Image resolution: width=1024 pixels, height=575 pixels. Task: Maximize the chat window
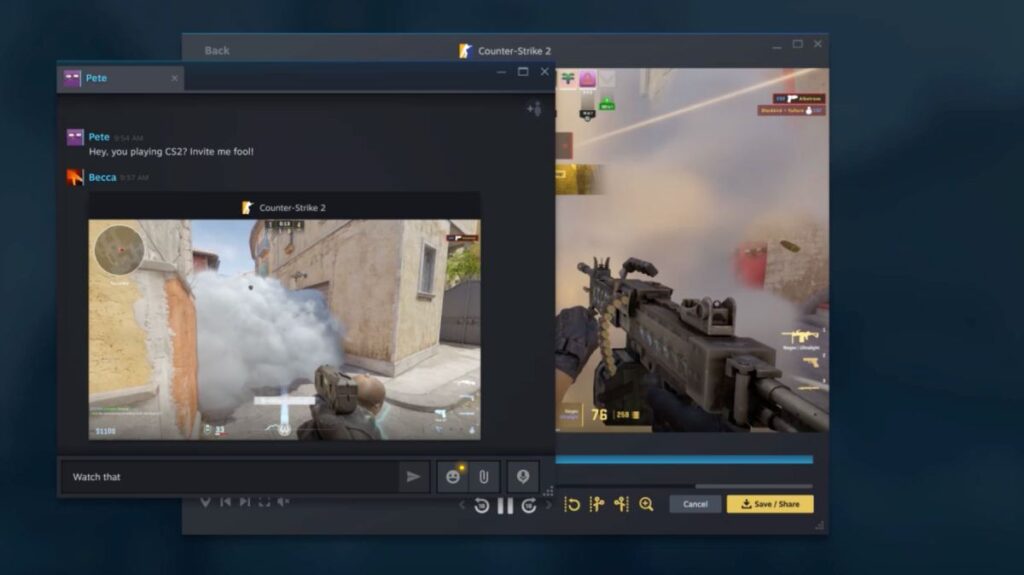[x=523, y=71]
